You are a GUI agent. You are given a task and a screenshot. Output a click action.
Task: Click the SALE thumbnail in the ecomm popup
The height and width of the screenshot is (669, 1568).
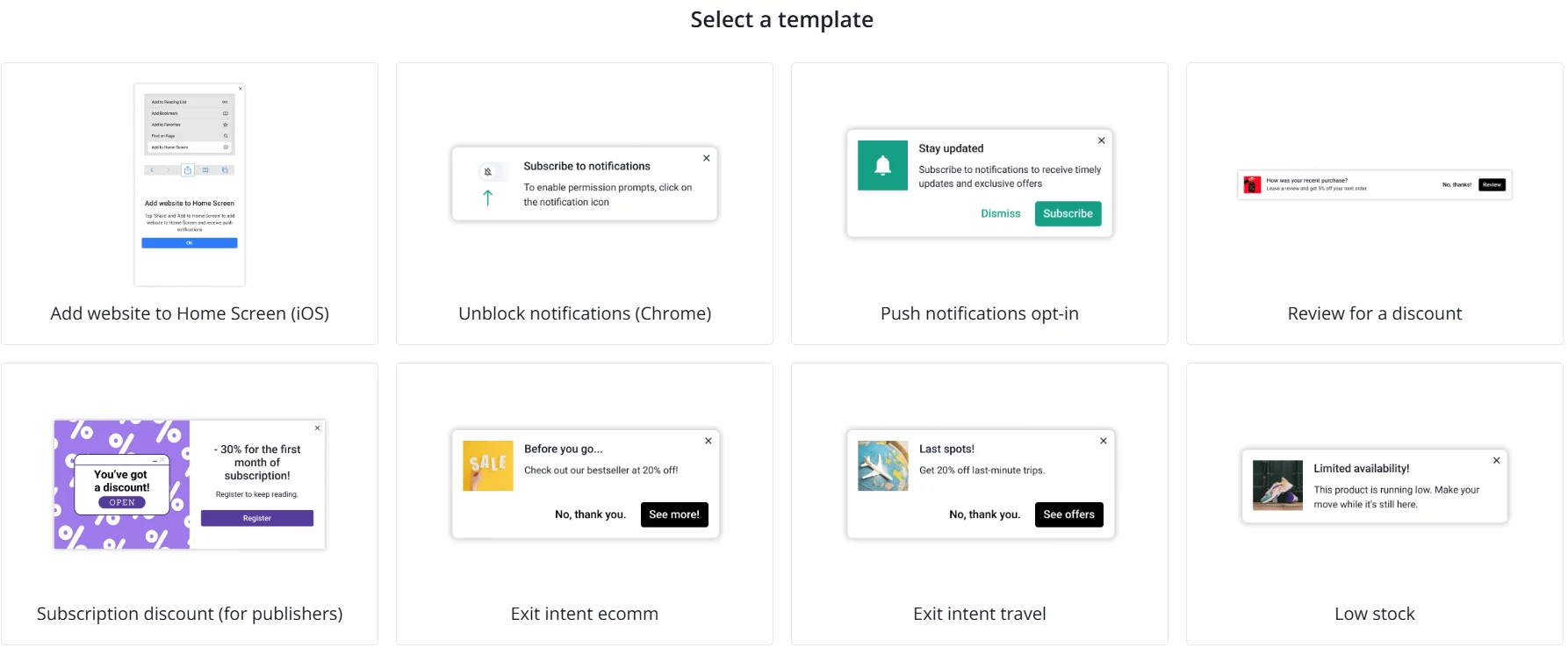click(x=487, y=466)
